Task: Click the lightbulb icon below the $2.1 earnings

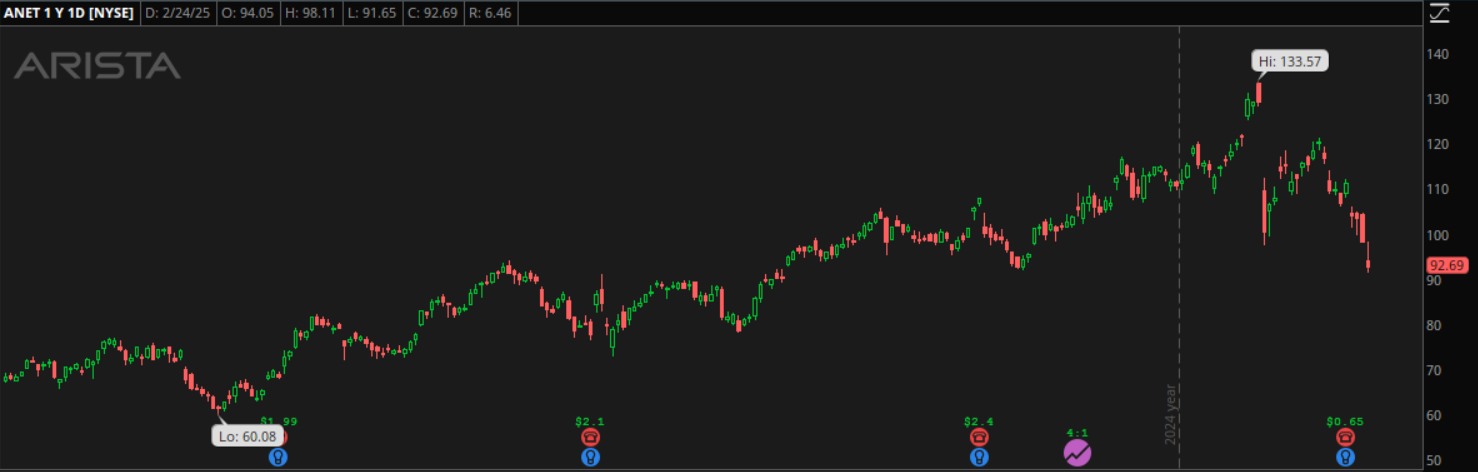Action: point(590,457)
